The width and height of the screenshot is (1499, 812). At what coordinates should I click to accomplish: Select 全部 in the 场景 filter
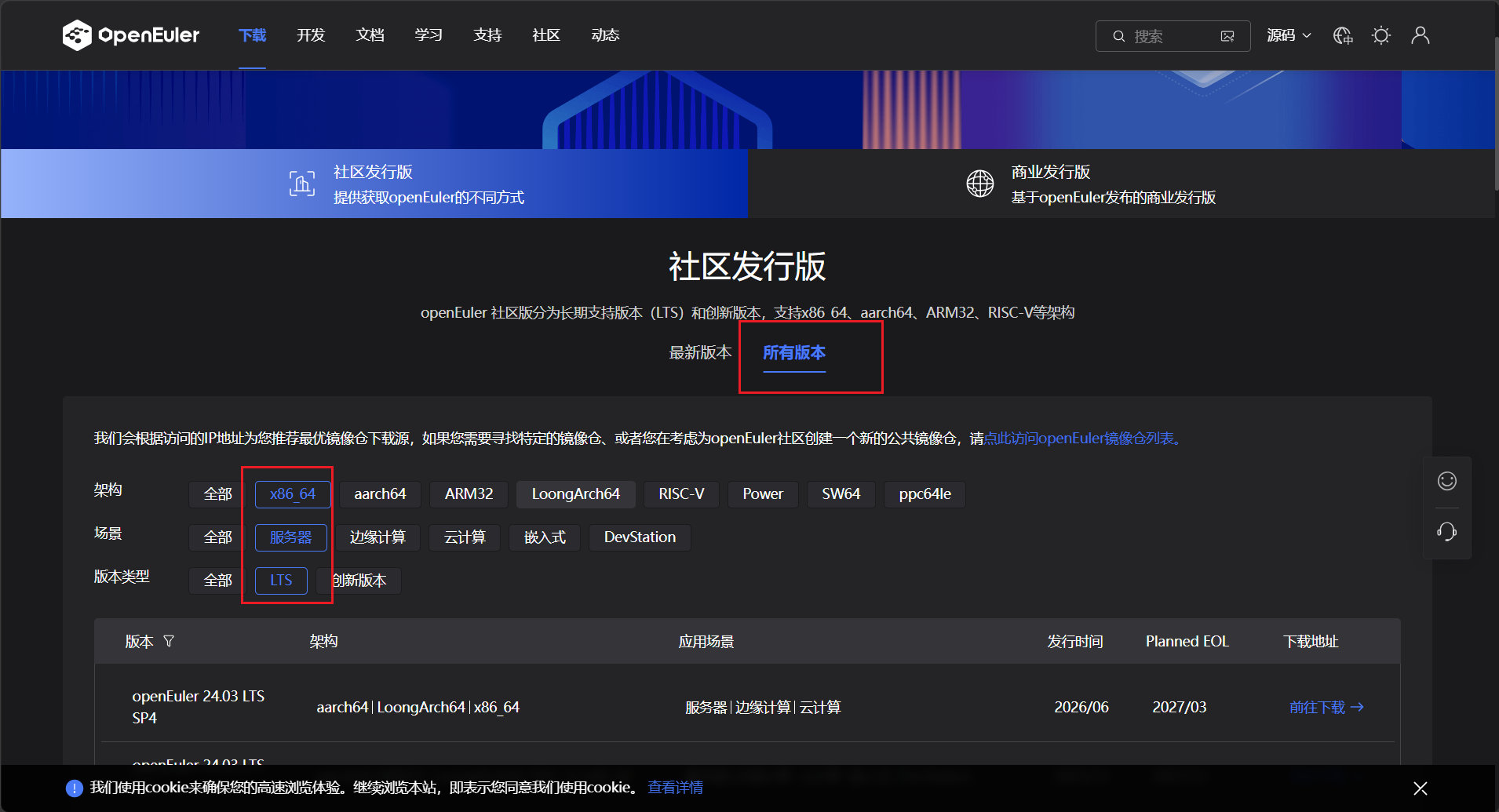tap(217, 537)
